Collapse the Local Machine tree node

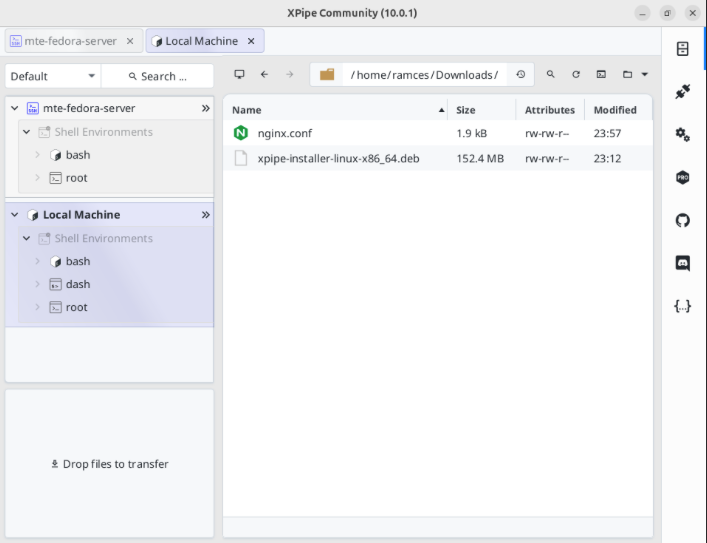pyautogui.click(x=14, y=215)
